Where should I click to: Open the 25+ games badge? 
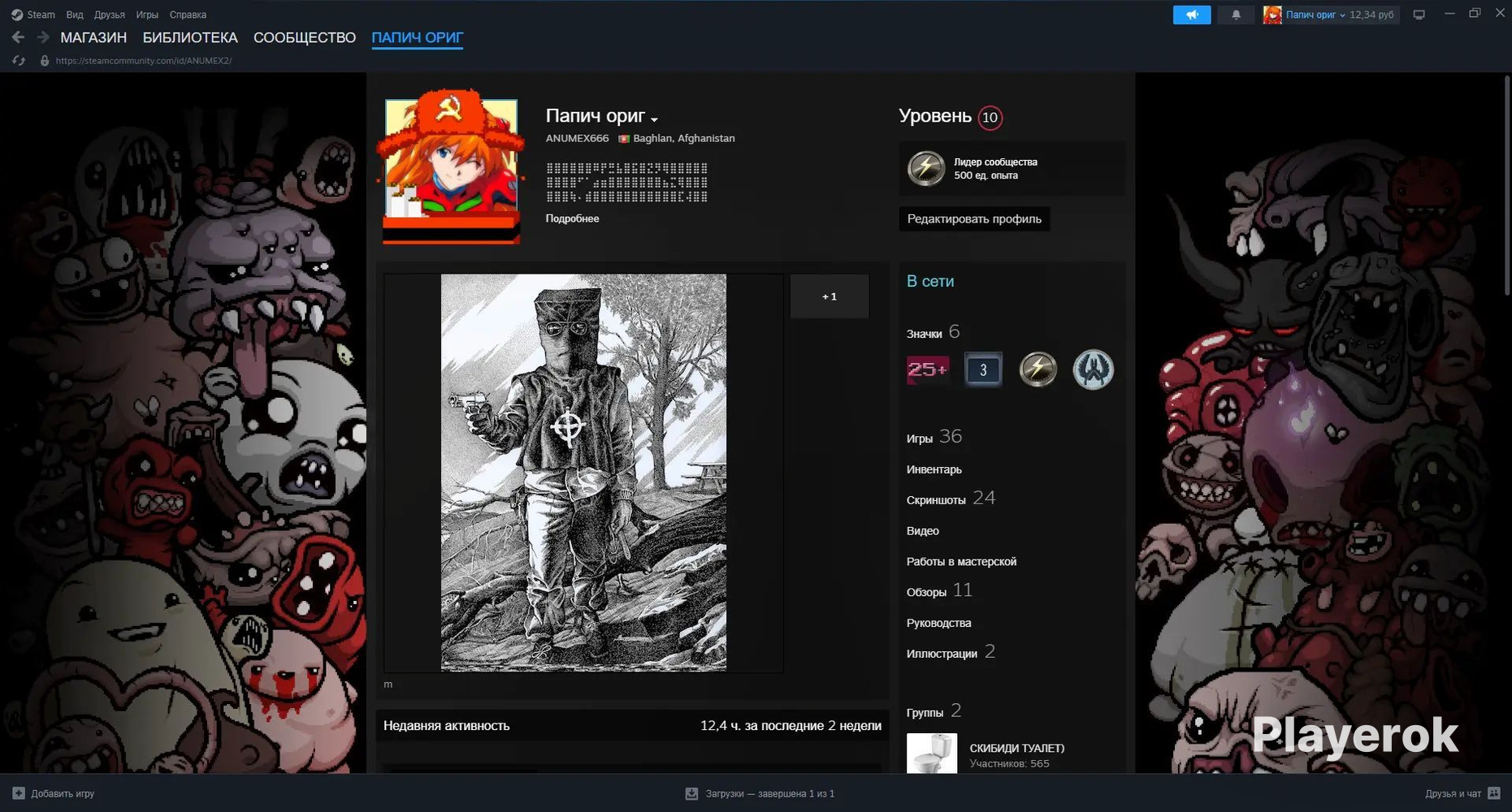pyautogui.click(x=928, y=369)
